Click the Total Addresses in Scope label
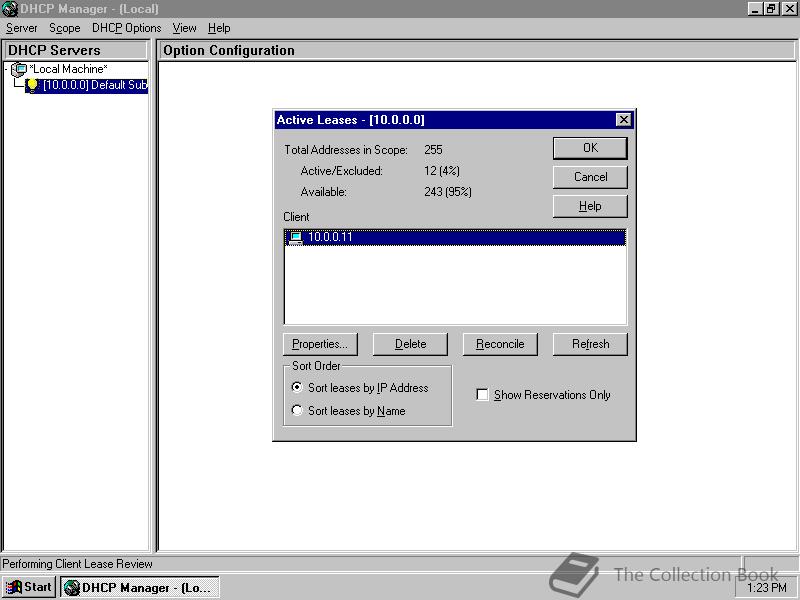 tap(345, 150)
